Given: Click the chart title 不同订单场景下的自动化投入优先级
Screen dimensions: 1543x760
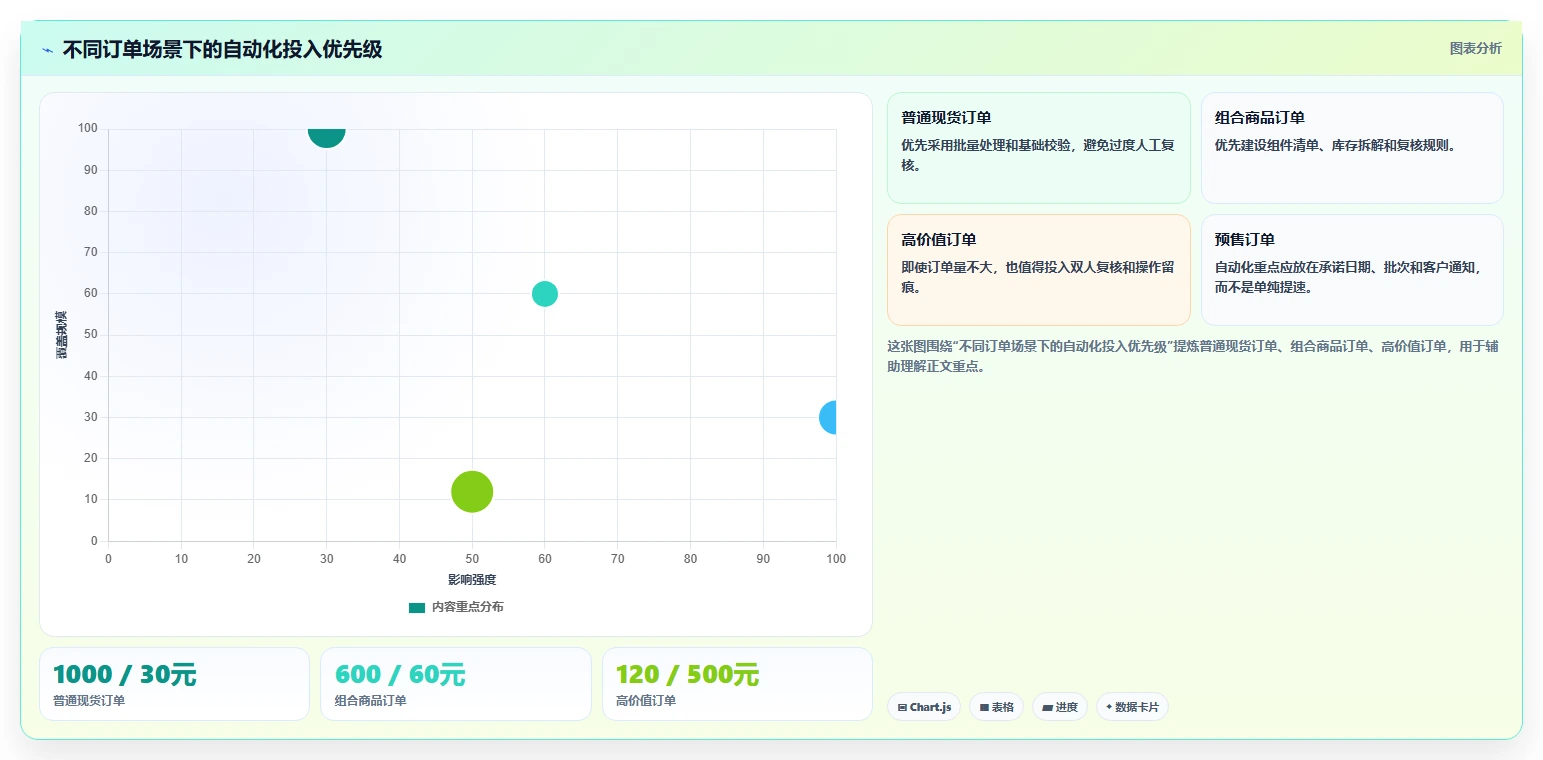Looking at the screenshot, I should [222, 50].
